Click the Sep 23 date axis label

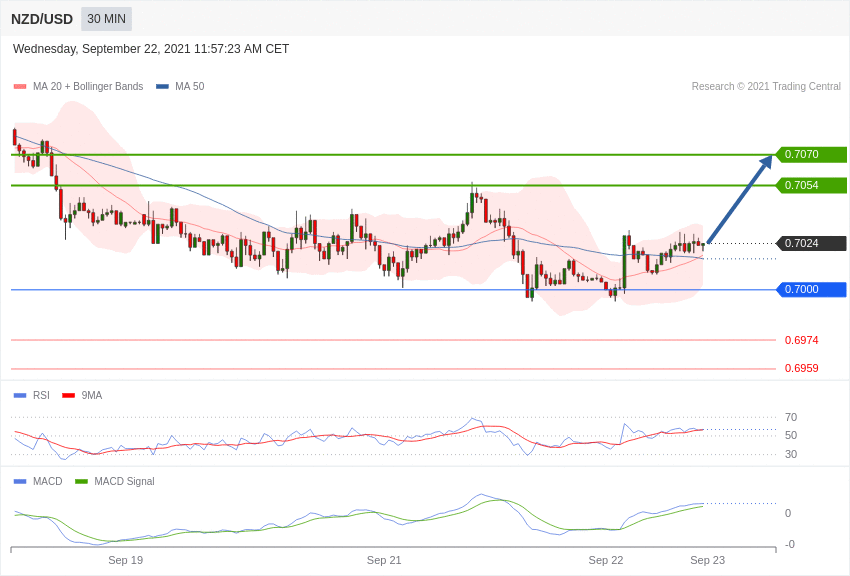click(x=707, y=560)
